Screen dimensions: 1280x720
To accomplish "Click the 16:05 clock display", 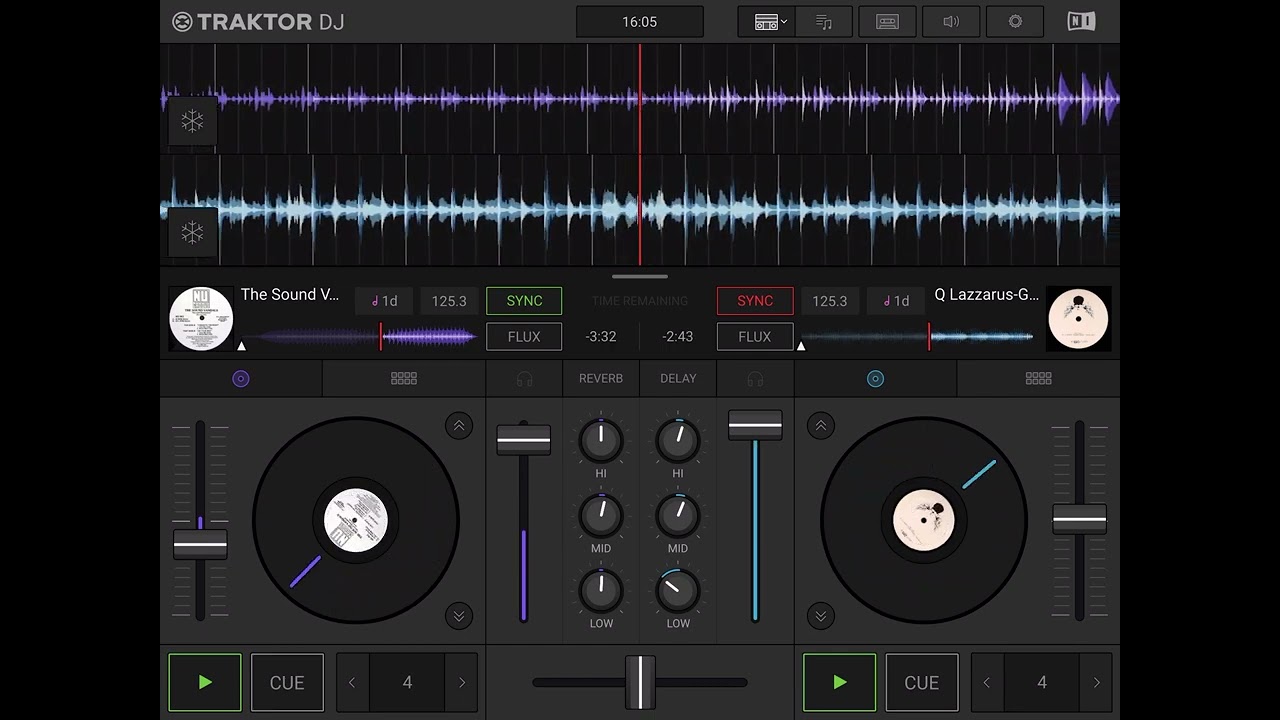I will tap(640, 22).
